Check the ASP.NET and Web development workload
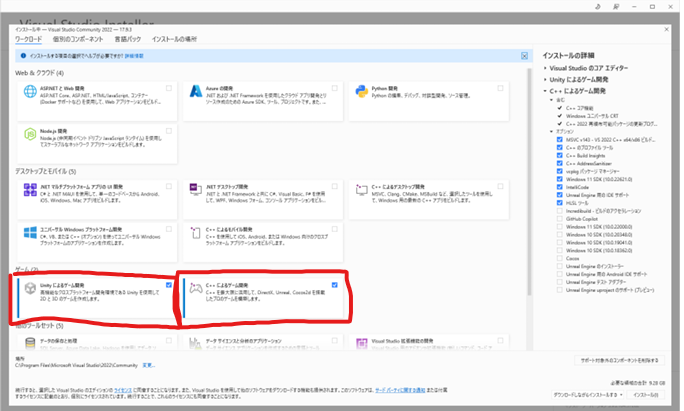The width and height of the screenshot is (684, 411). (x=169, y=88)
